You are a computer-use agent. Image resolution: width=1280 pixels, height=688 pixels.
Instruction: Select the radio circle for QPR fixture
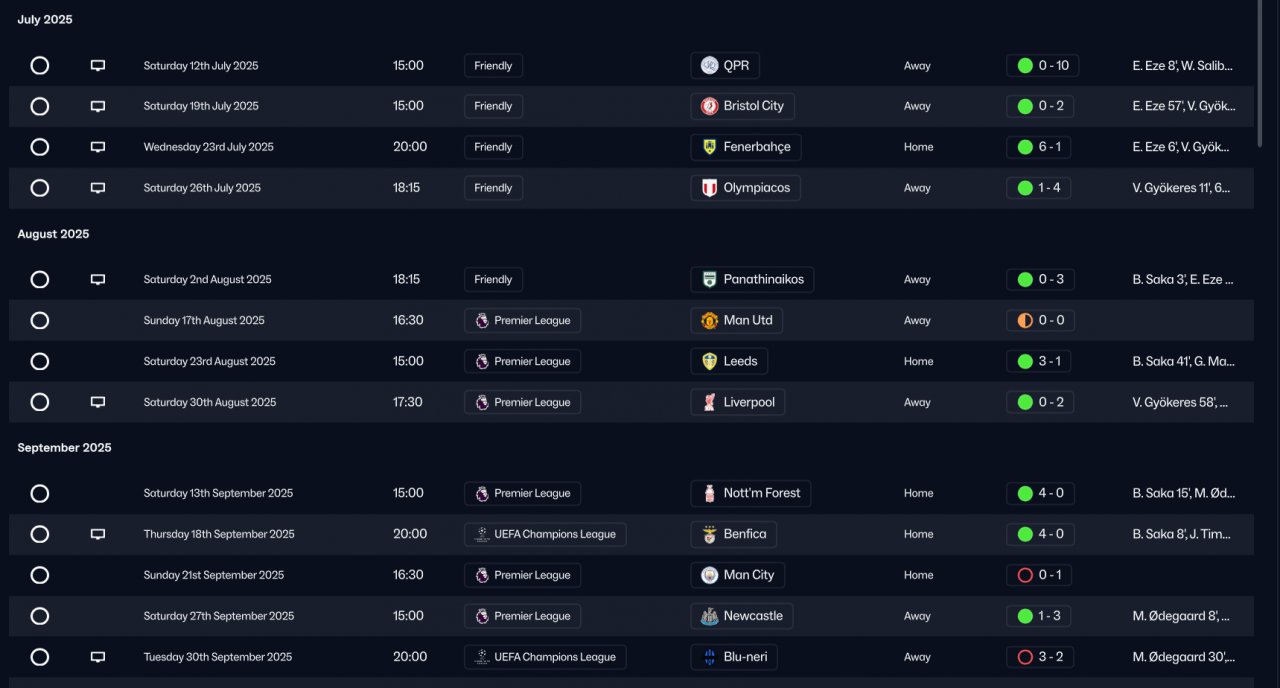pos(40,66)
